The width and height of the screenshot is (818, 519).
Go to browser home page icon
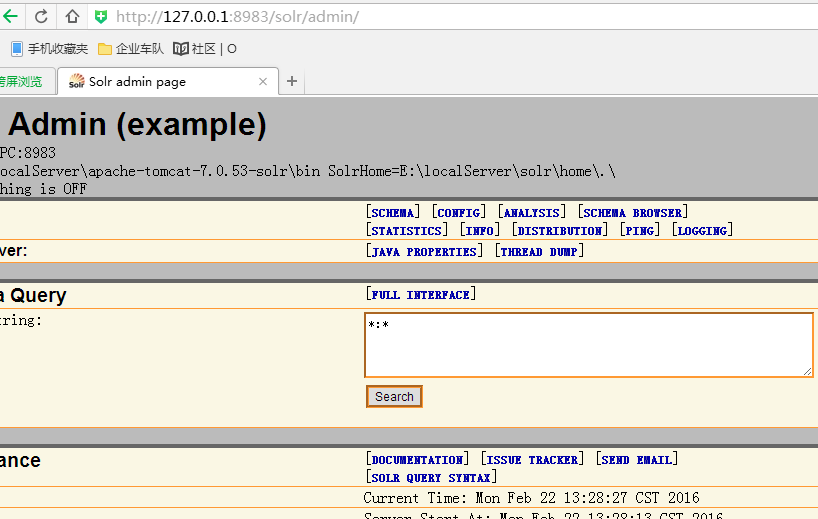pos(72,17)
